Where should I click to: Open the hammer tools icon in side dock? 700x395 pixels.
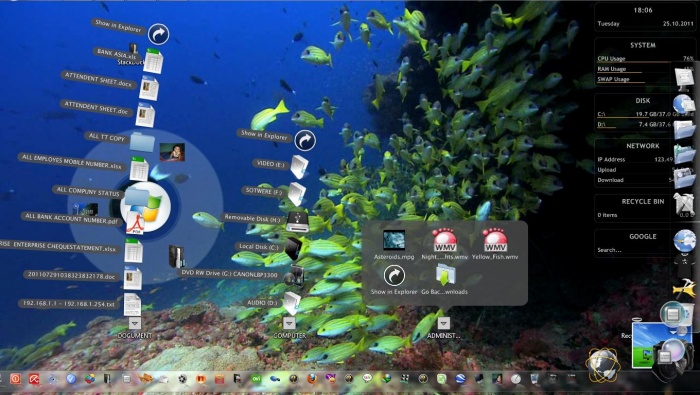(x=684, y=288)
